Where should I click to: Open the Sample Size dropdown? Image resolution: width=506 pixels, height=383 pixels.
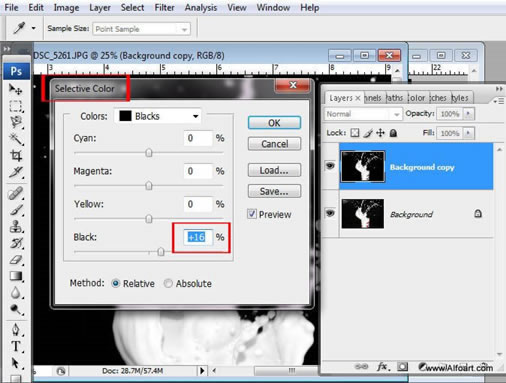141,29
